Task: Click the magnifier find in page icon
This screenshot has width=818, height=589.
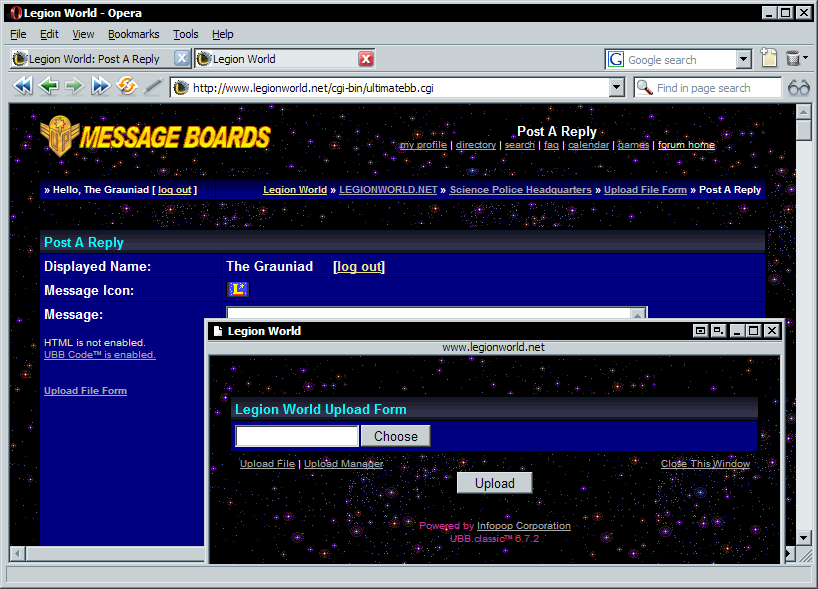Action: (644, 88)
